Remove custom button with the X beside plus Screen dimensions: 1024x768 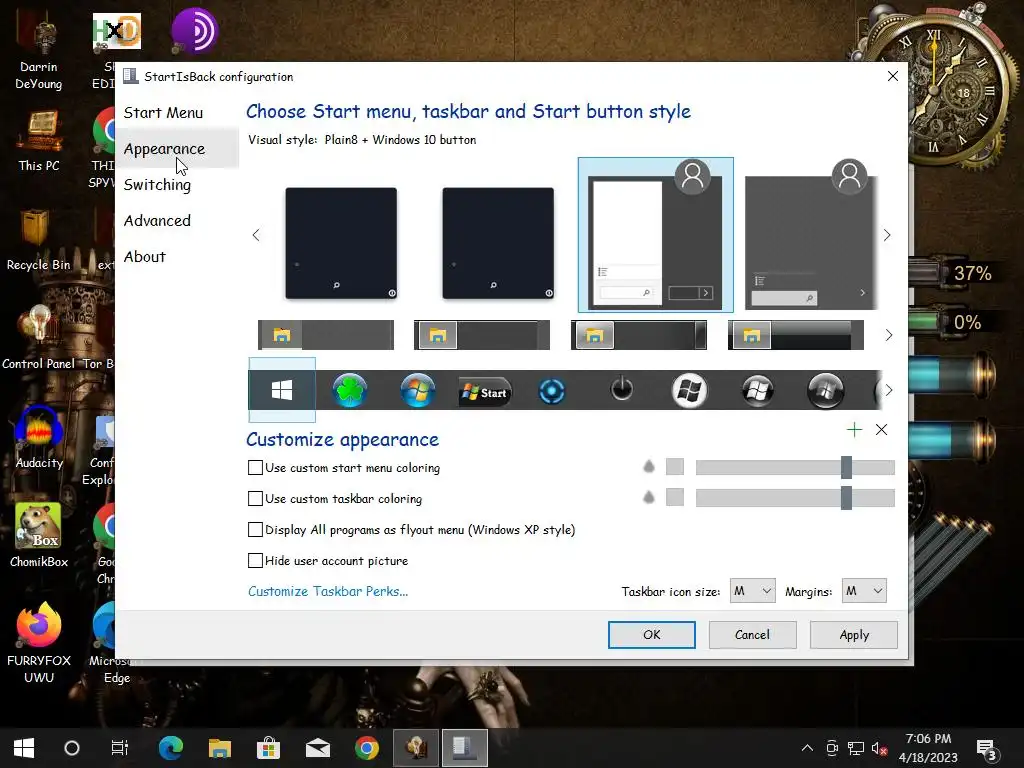click(882, 429)
